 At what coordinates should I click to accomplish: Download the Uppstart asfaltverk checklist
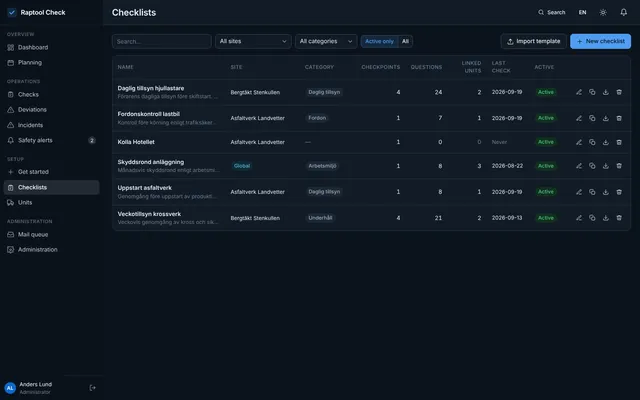pos(606,192)
